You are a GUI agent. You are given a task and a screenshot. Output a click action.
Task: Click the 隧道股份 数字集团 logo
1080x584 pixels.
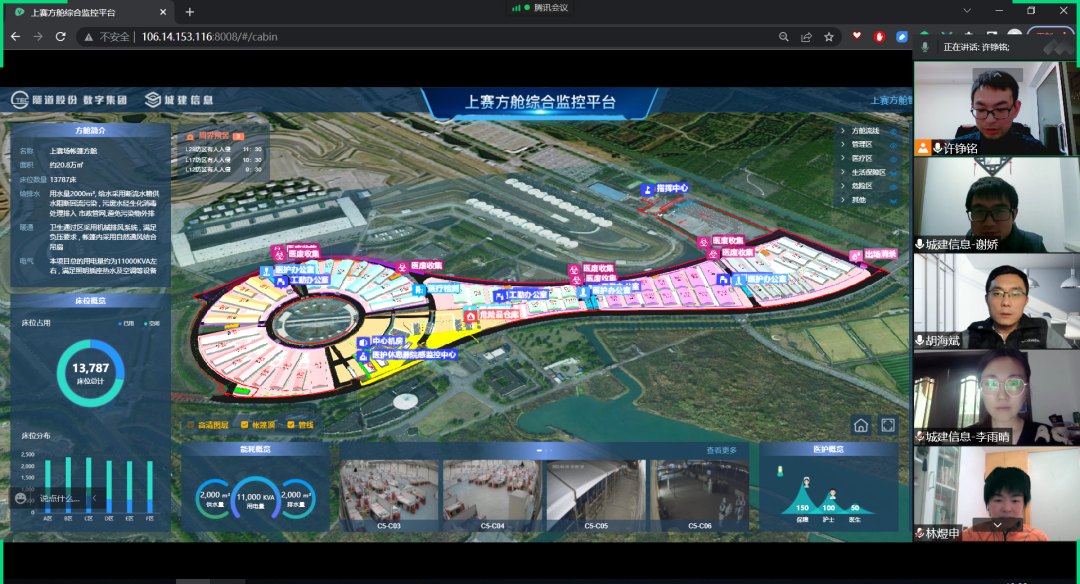click(70, 100)
